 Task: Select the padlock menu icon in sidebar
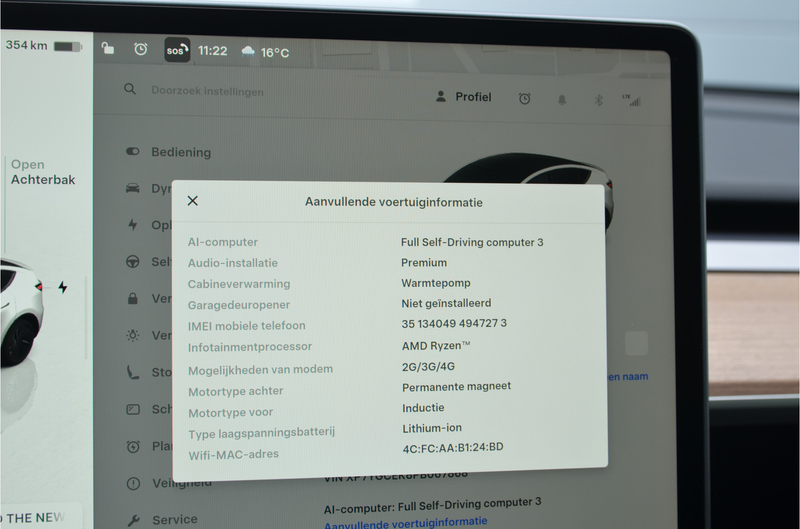pos(133,298)
